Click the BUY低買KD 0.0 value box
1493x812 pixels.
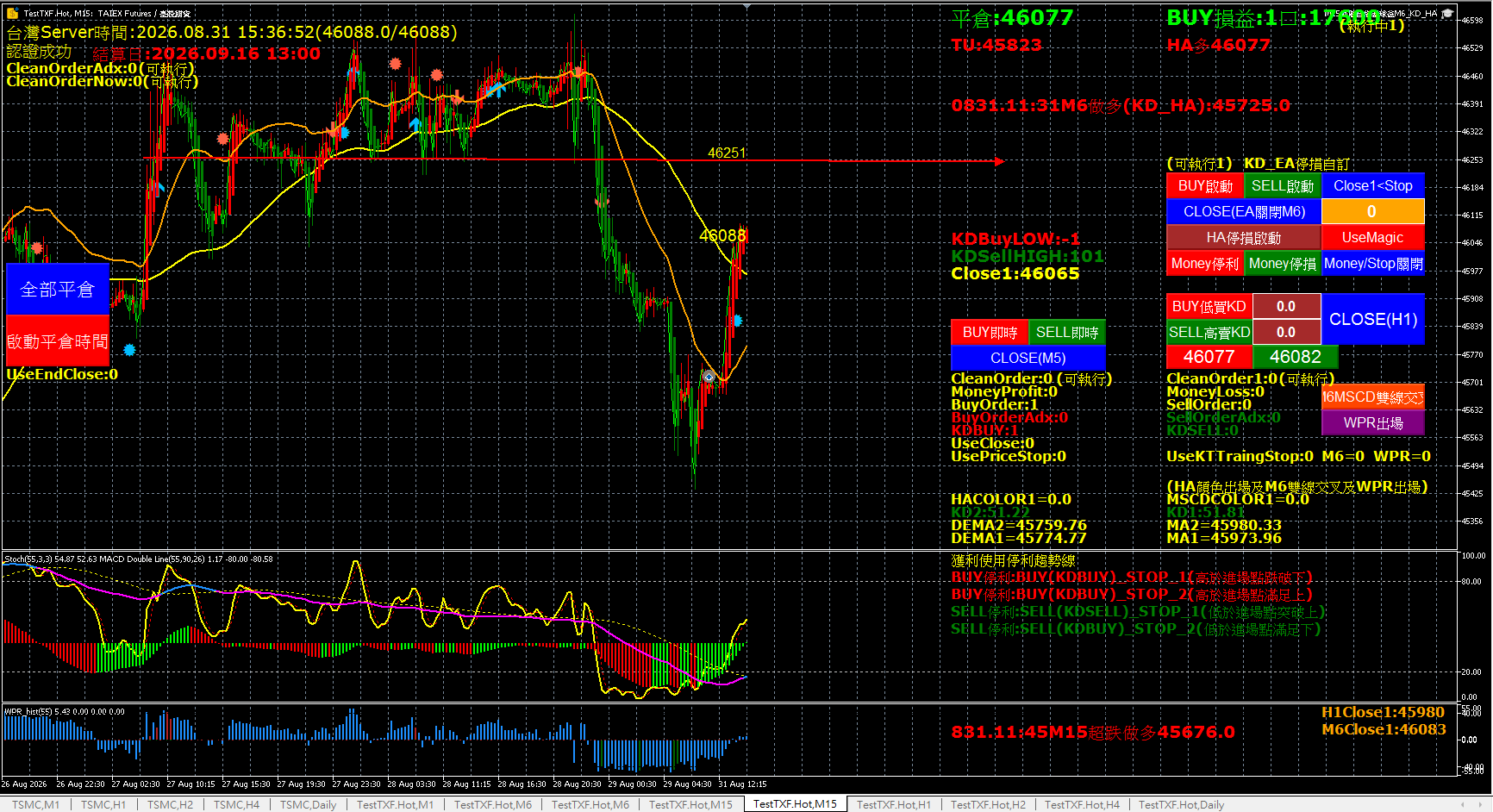point(1286,306)
